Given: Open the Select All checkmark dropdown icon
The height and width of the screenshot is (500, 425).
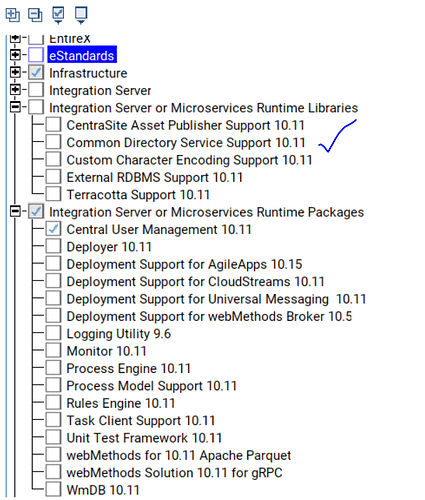Looking at the screenshot, I should pos(58,15).
